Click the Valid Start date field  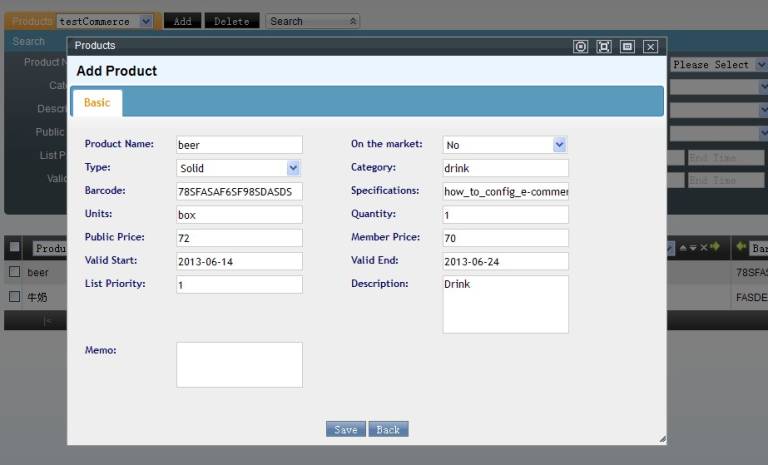coord(240,261)
